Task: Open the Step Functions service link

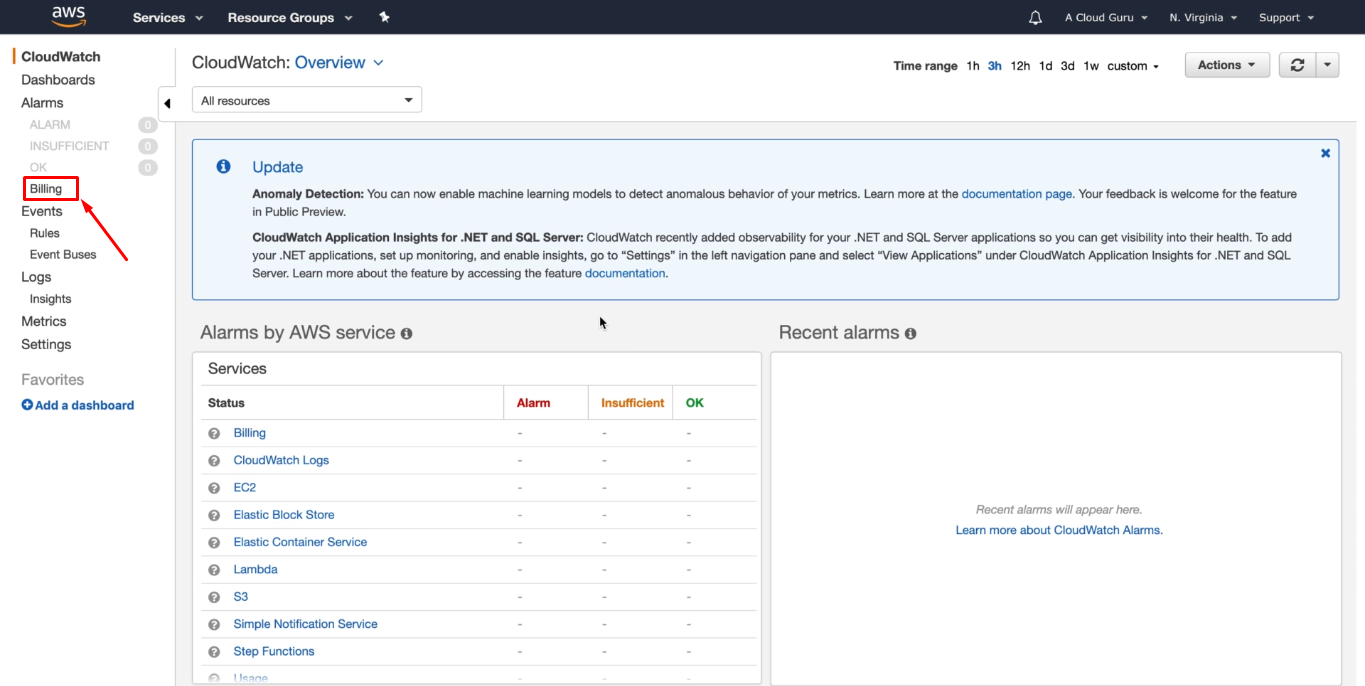Action: [x=274, y=652]
